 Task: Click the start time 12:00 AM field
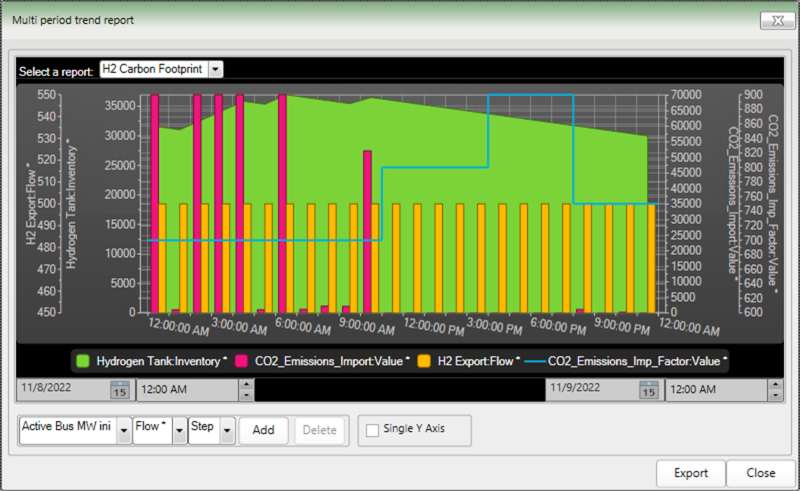pos(188,390)
